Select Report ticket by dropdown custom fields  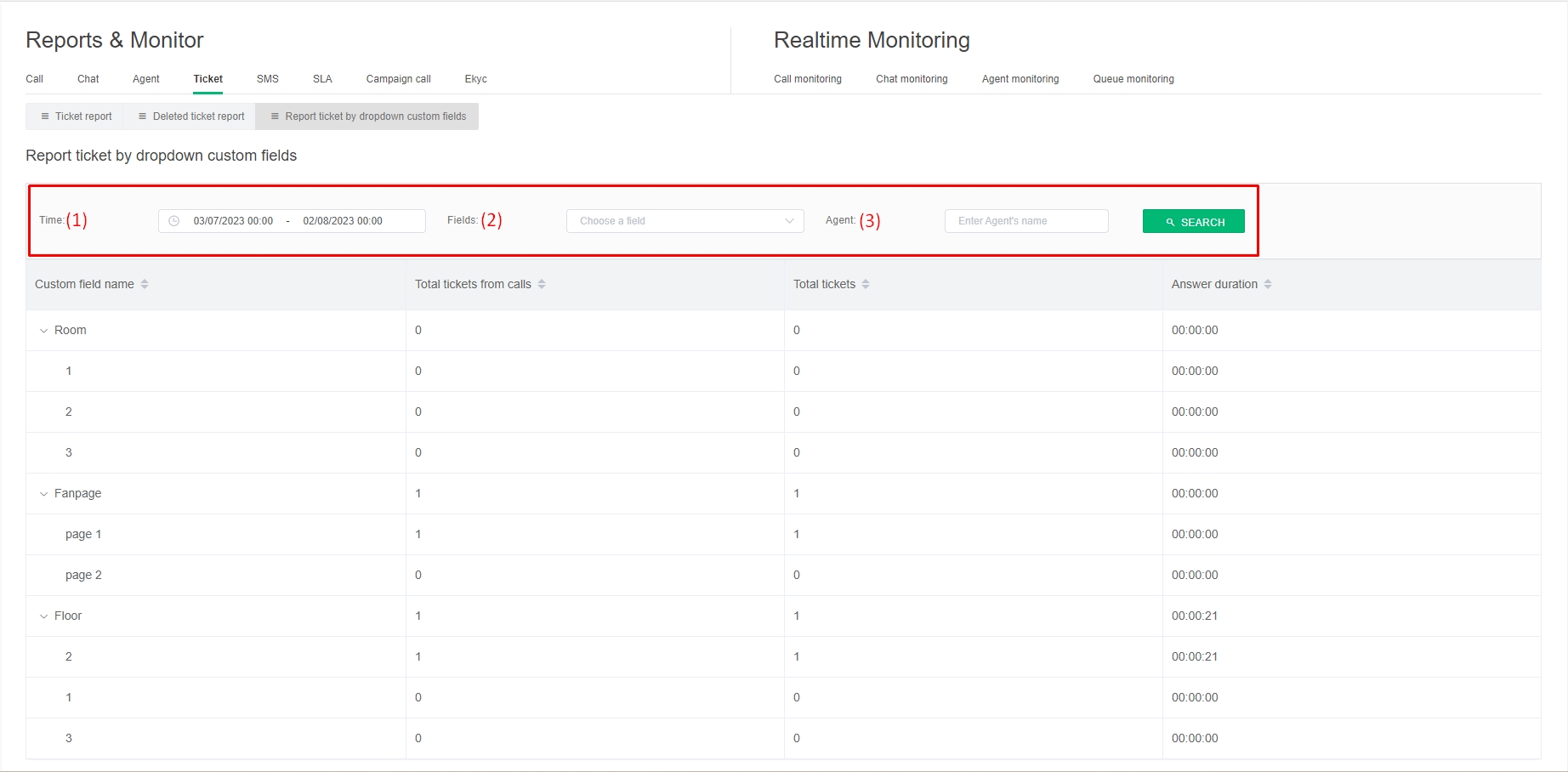[x=367, y=116]
